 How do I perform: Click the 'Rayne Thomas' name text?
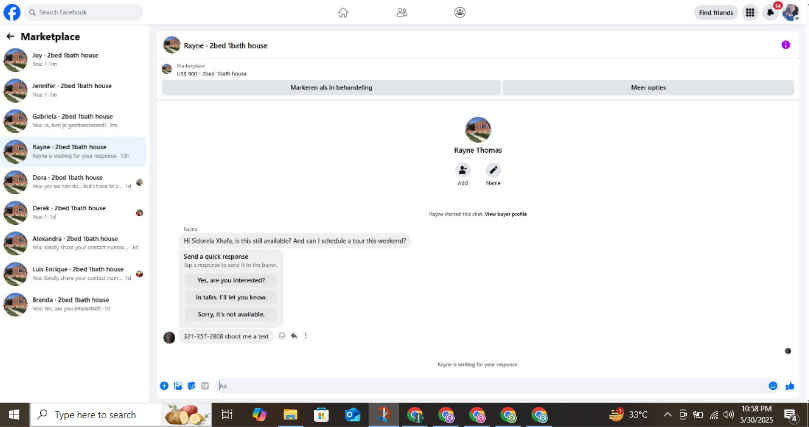click(478, 151)
